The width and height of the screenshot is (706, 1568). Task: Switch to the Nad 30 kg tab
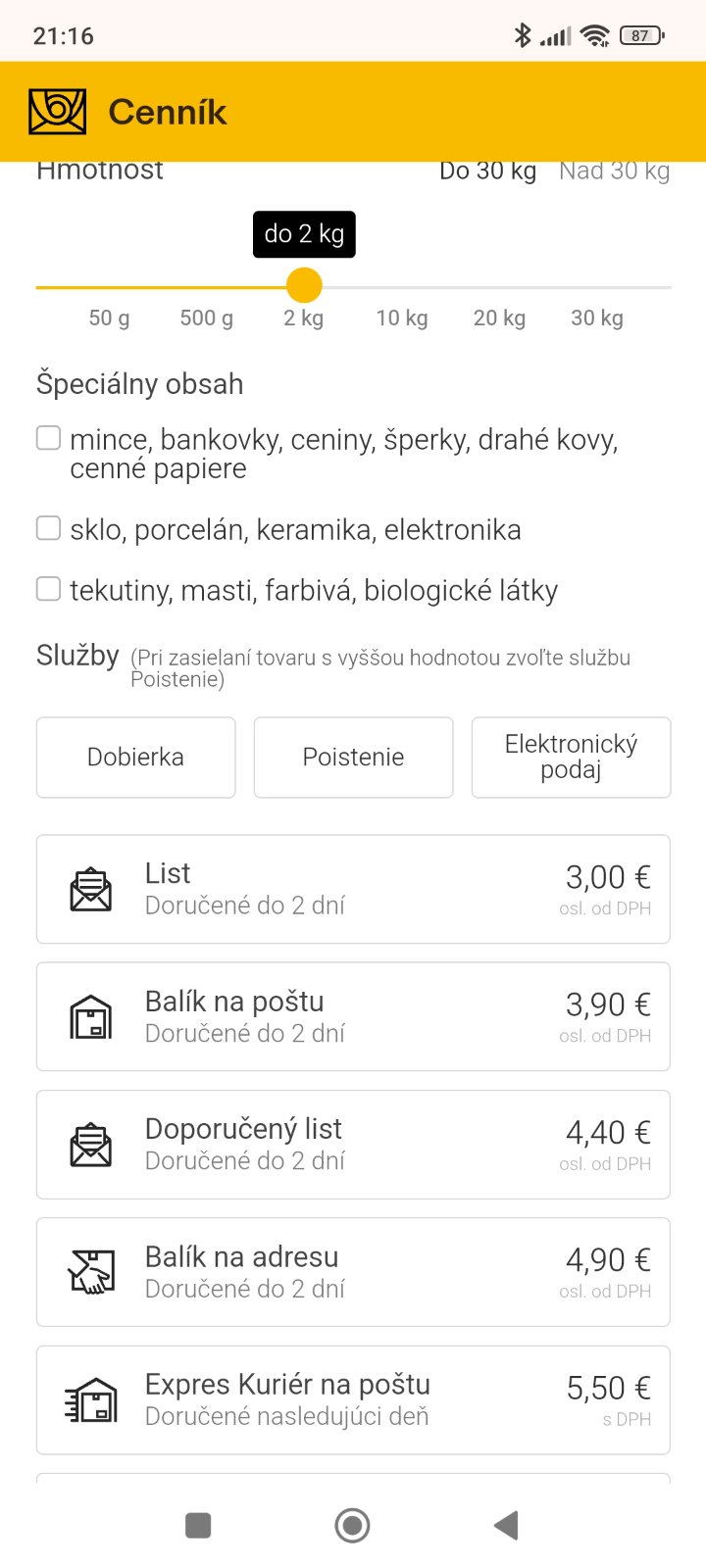click(x=614, y=171)
